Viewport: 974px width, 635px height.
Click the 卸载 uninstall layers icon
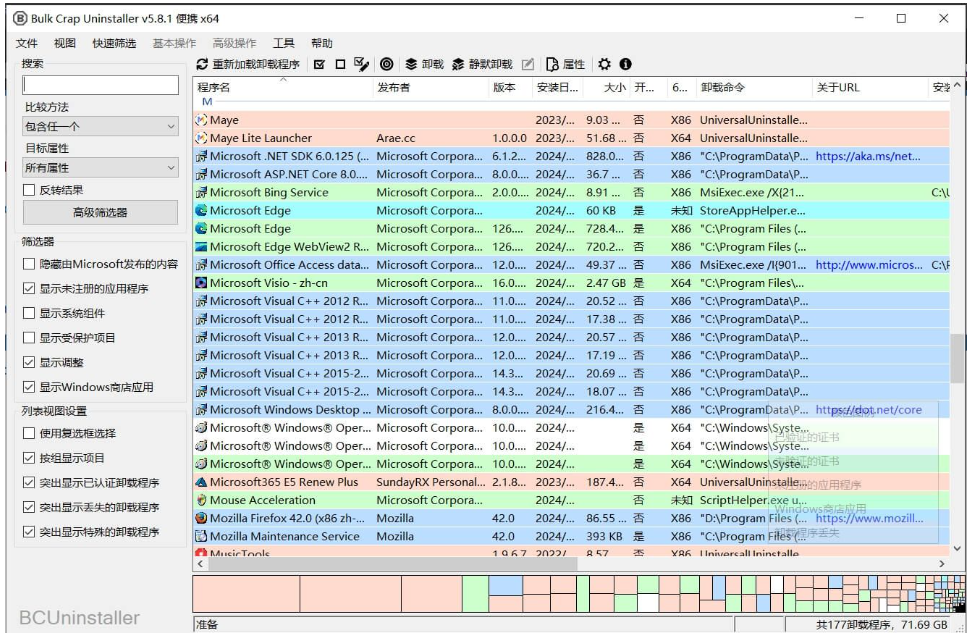[x=411, y=64]
